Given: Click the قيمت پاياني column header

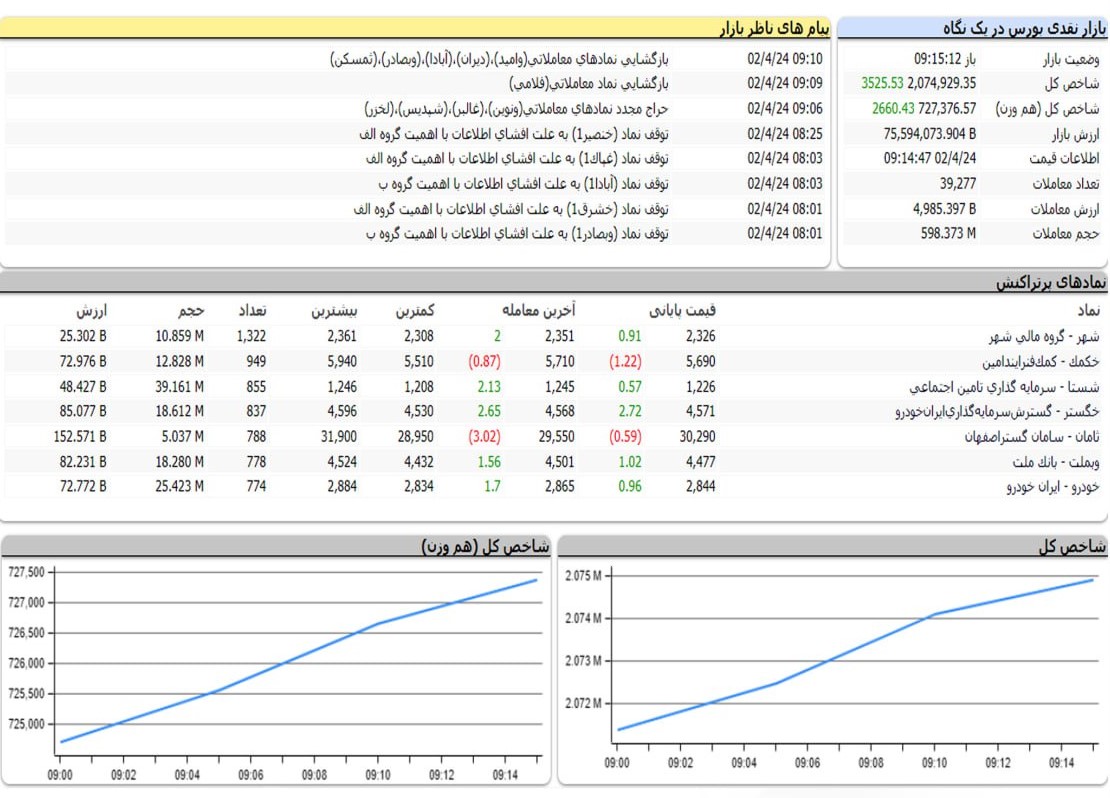Looking at the screenshot, I should [x=682, y=310].
